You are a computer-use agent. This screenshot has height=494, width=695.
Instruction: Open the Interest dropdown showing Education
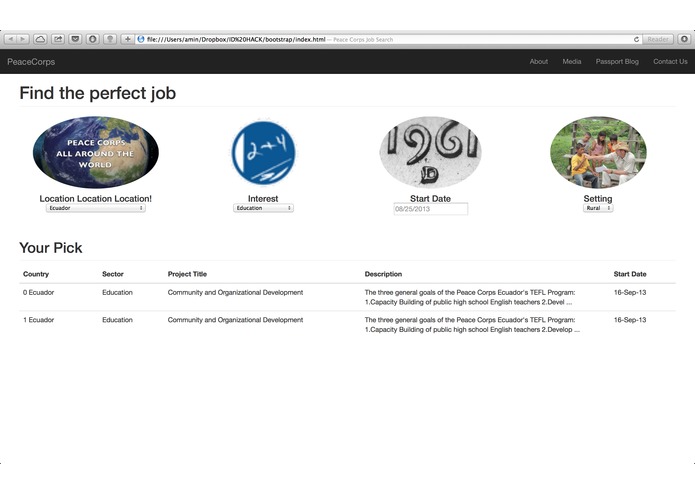(263, 208)
